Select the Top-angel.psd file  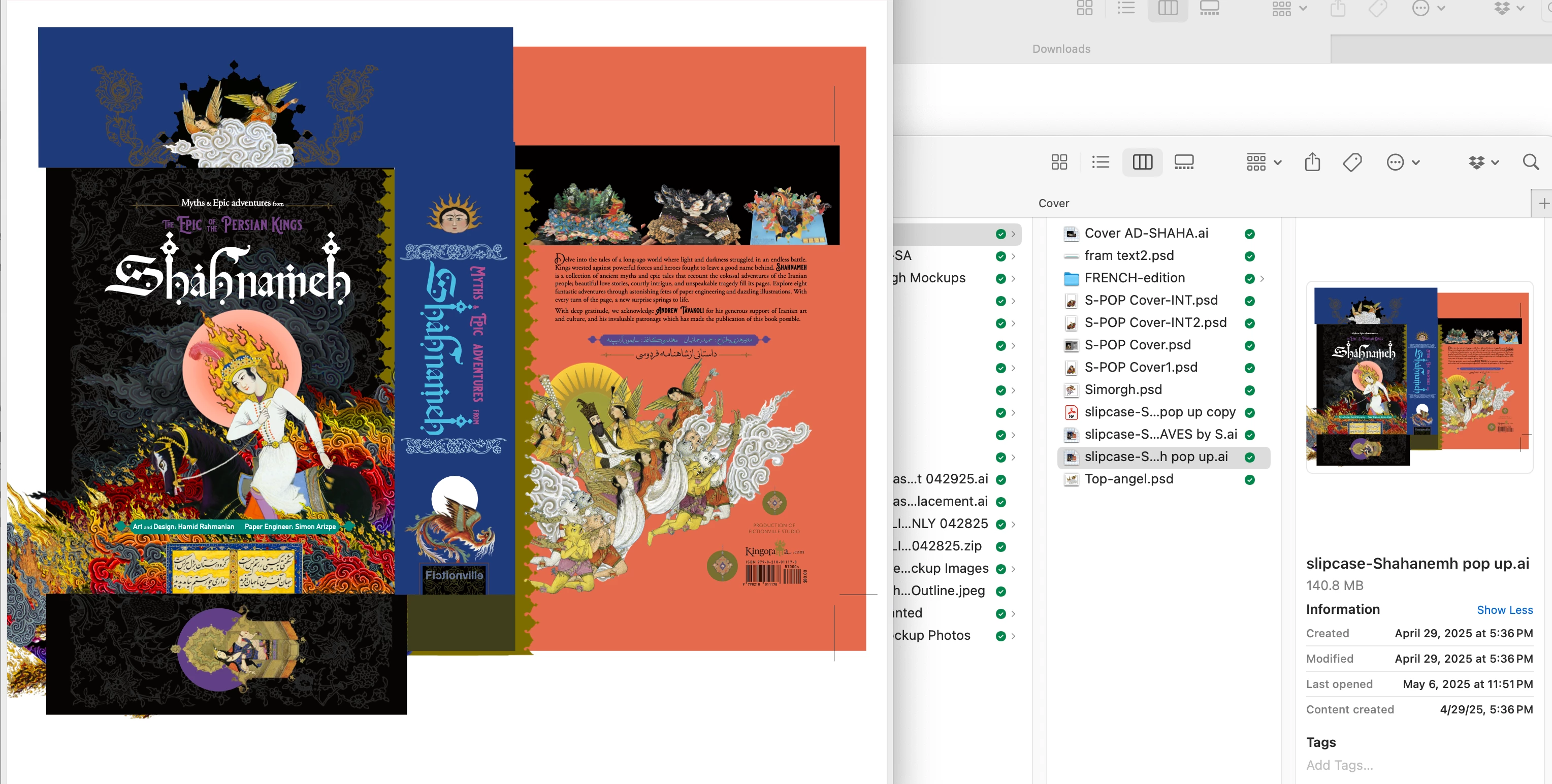pyautogui.click(x=1128, y=479)
